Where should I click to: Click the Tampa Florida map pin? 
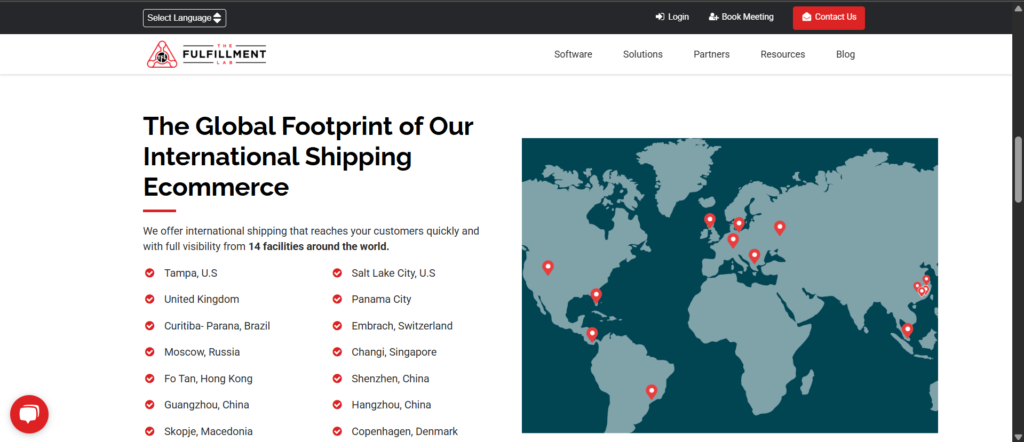(x=596, y=296)
